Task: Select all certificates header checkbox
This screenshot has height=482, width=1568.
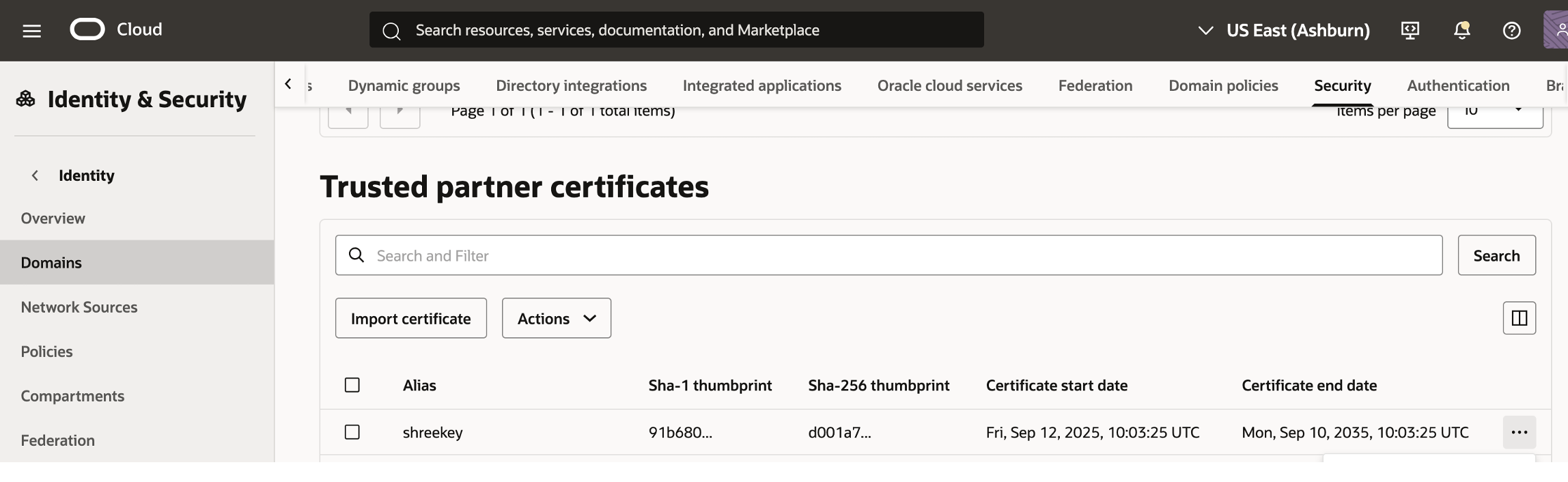Action: pos(352,385)
